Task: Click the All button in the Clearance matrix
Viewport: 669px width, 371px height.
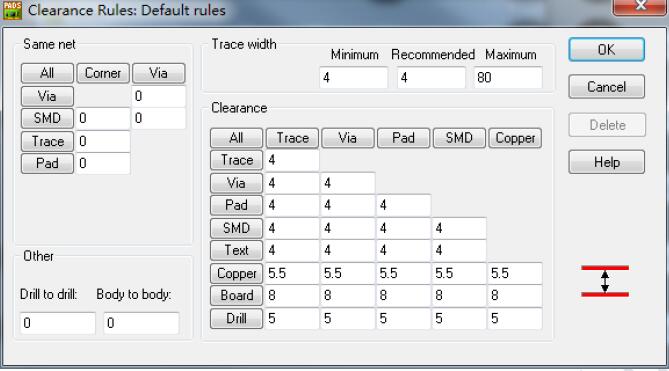Action: tap(236, 138)
